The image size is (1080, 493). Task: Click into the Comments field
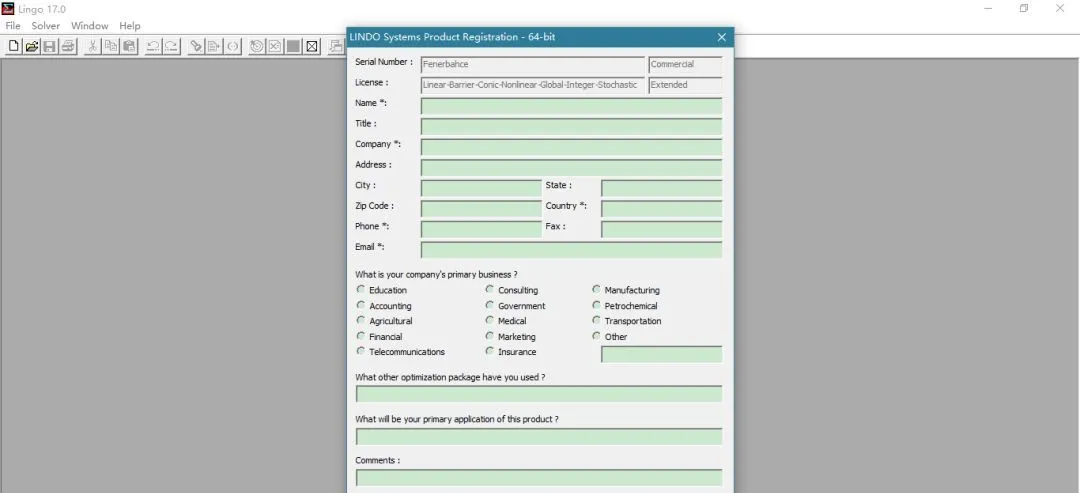tap(539, 478)
